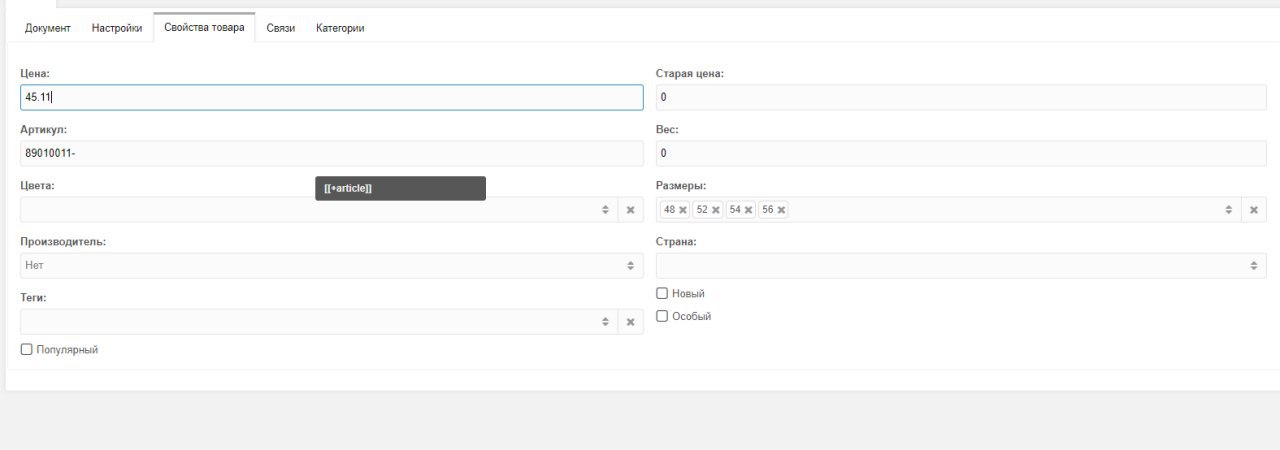Remove size tag 56
The image size is (1280, 450).
coord(781,210)
